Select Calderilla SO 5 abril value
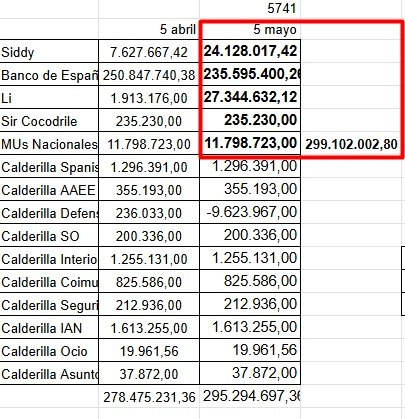 pyautogui.click(x=149, y=235)
